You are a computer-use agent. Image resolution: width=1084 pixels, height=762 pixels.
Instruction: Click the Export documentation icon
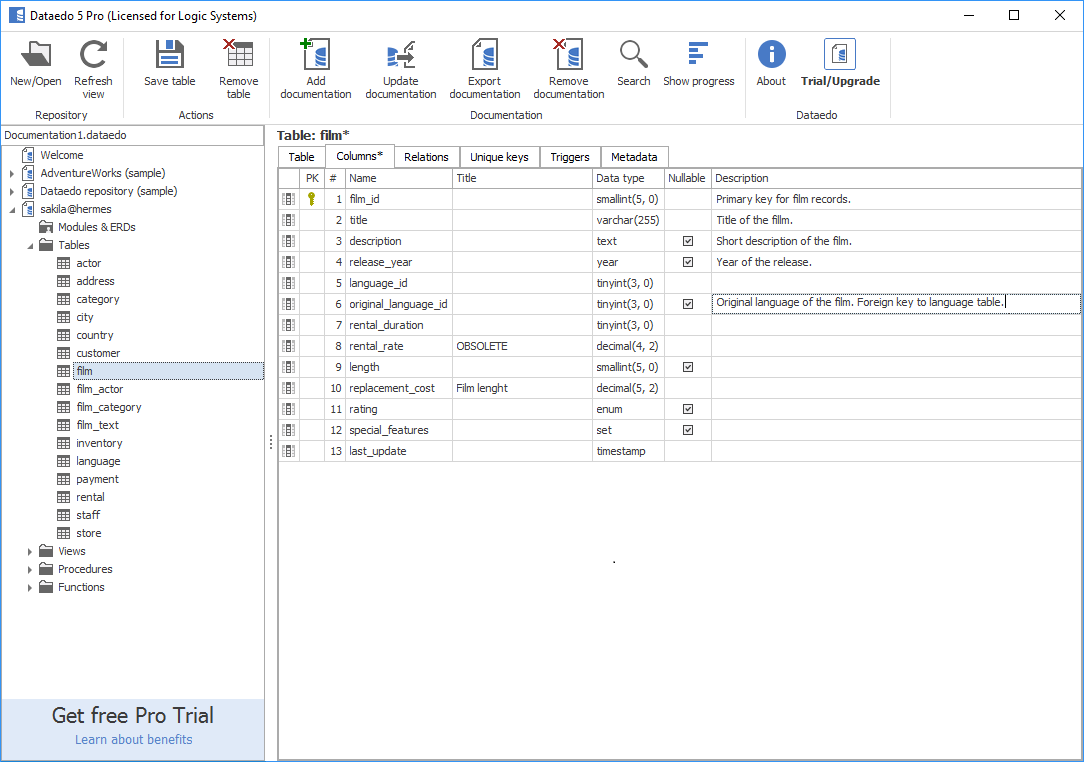click(484, 56)
